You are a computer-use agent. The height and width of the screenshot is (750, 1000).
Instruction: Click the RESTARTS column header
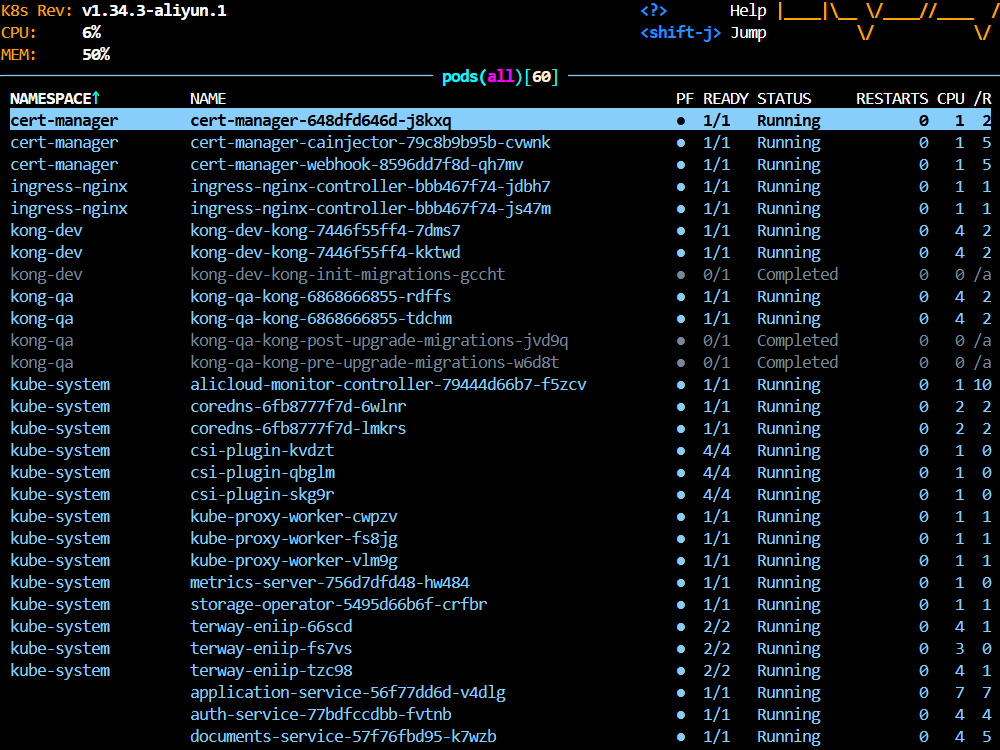click(892, 98)
